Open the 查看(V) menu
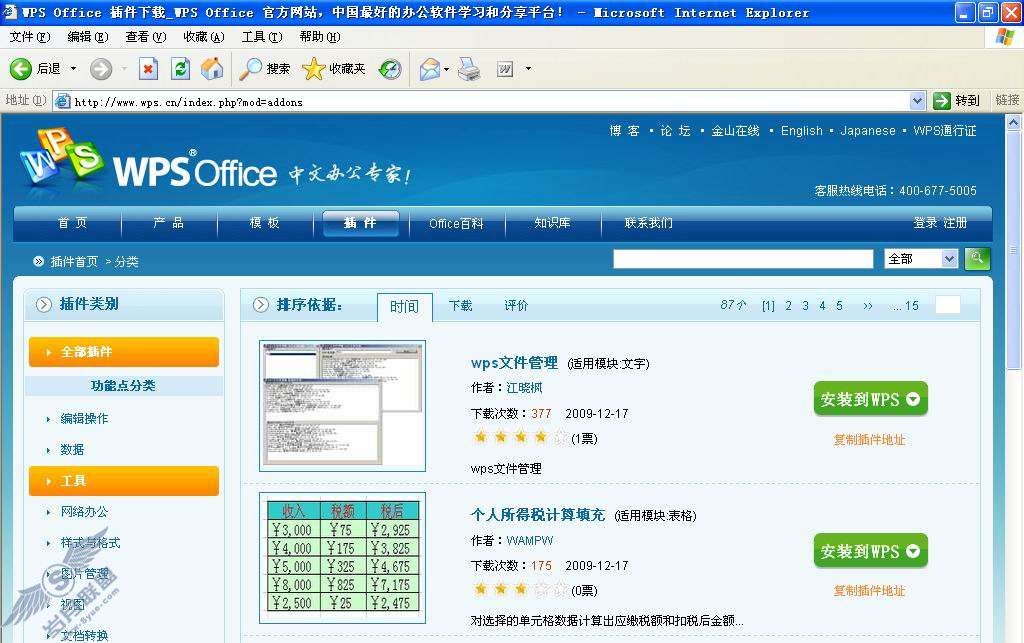 (x=146, y=37)
